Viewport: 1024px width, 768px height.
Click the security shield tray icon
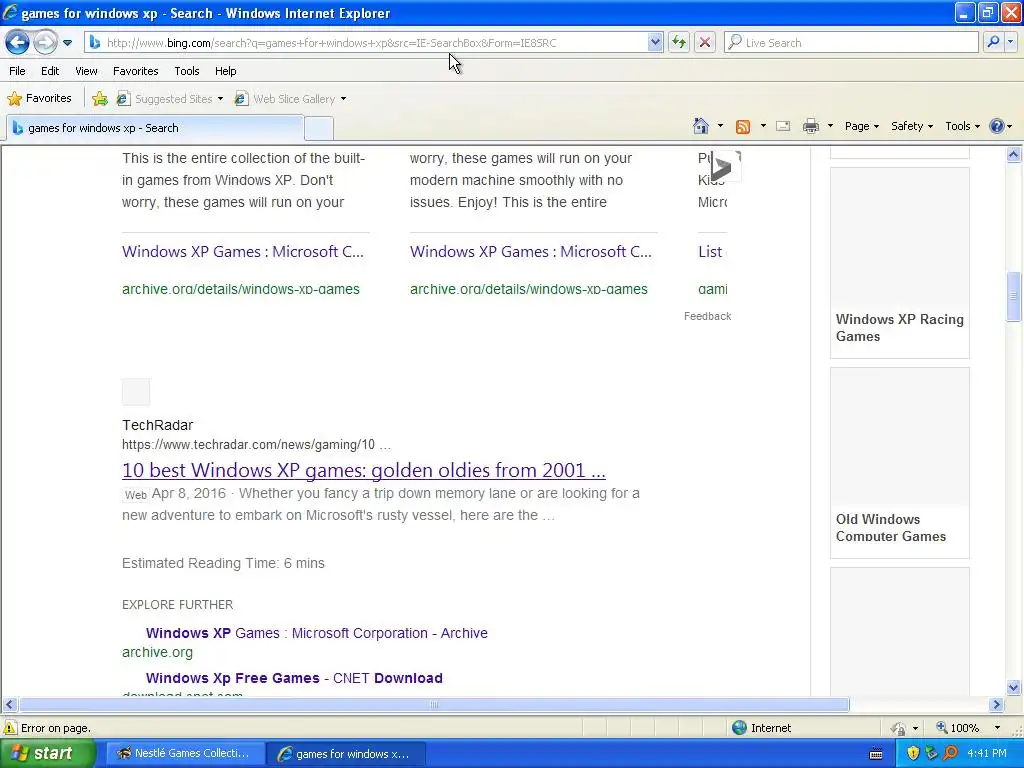coord(913,753)
